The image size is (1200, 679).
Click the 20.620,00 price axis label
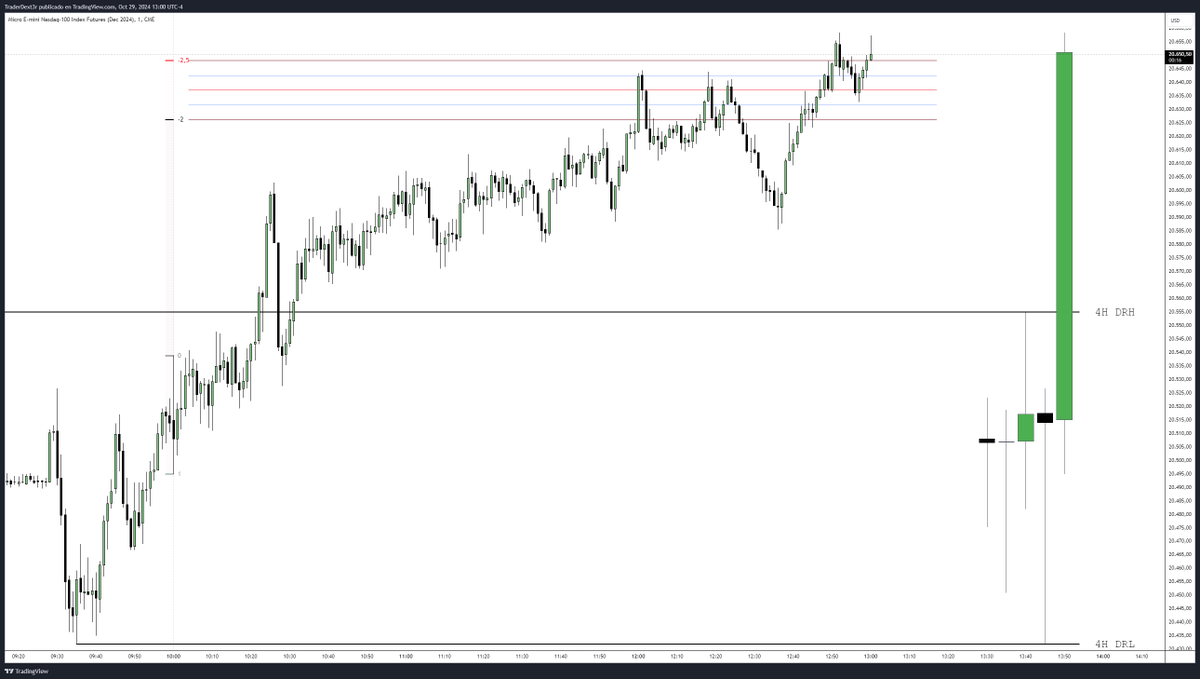click(x=1178, y=136)
